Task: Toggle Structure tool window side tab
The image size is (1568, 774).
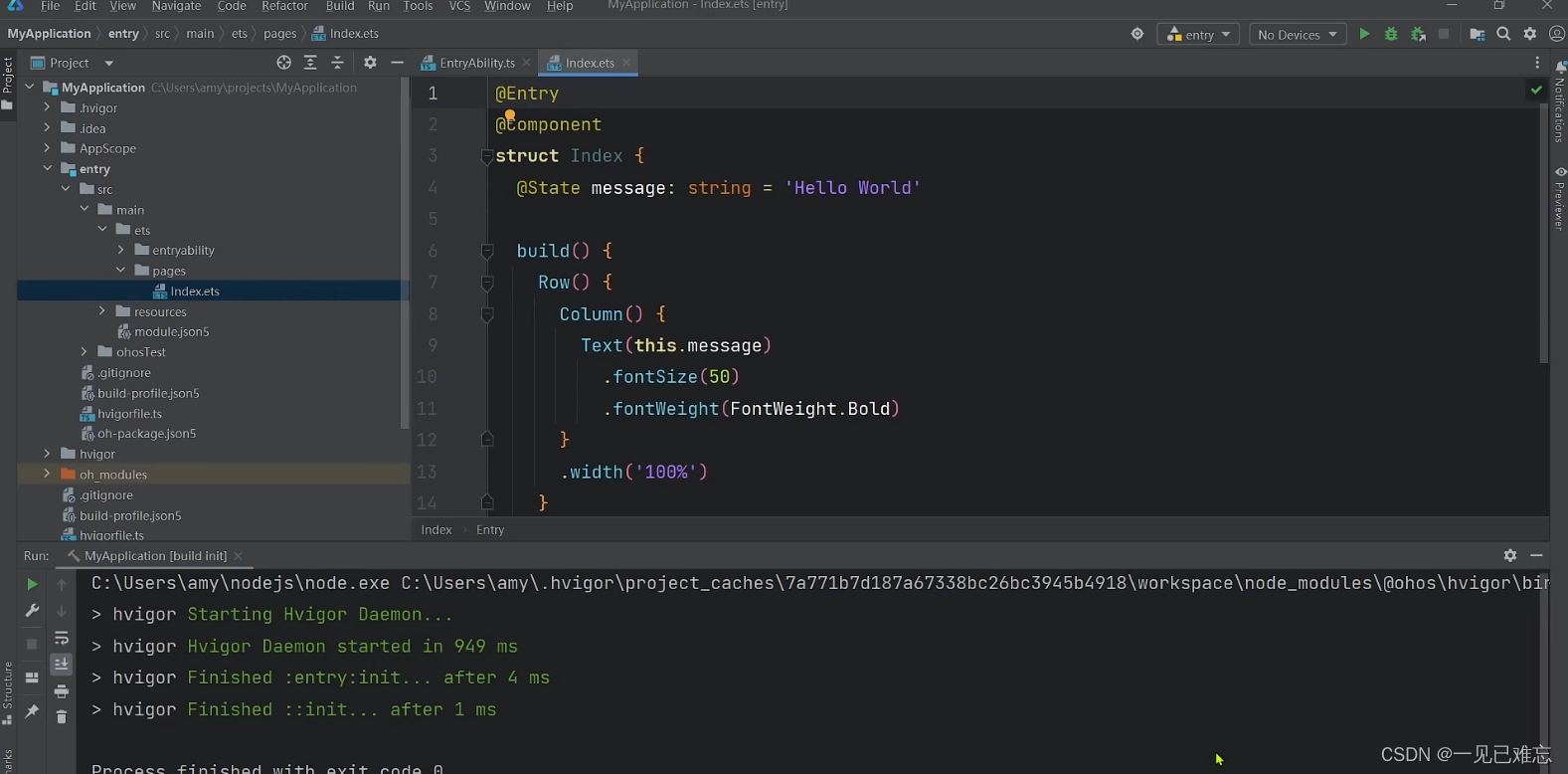Action: pyautogui.click(x=8, y=692)
